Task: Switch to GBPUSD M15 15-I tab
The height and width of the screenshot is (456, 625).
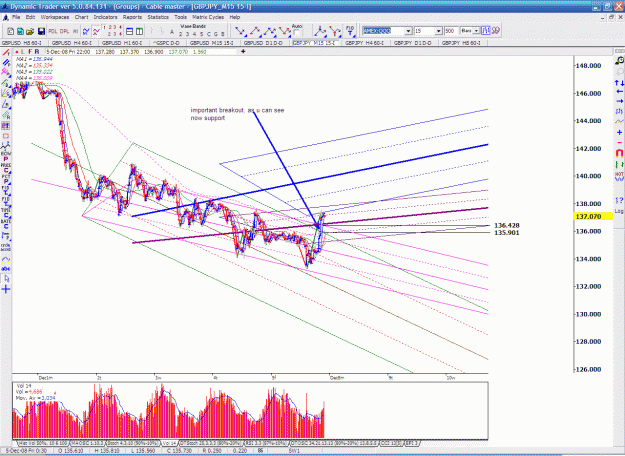Action: click(x=211, y=43)
